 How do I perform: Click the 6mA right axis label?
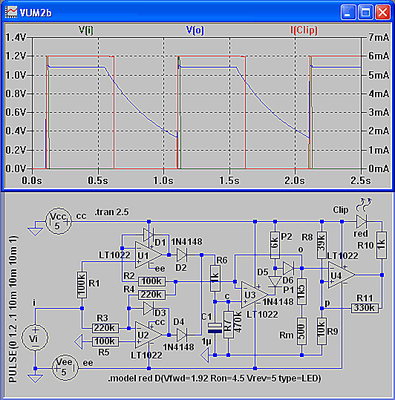[x=378, y=56]
